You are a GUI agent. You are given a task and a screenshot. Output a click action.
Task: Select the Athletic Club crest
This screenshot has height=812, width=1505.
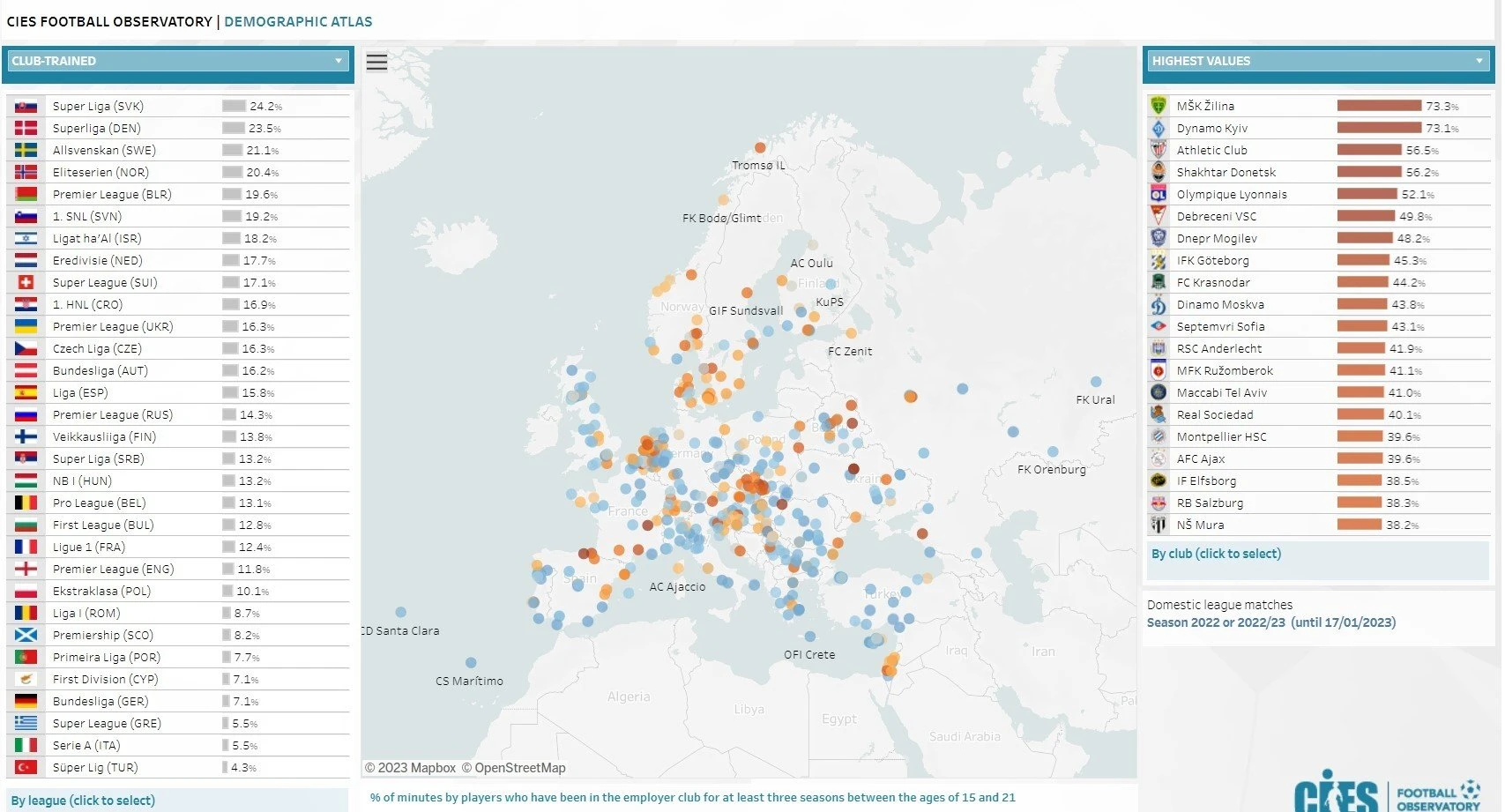pyautogui.click(x=1159, y=150)
